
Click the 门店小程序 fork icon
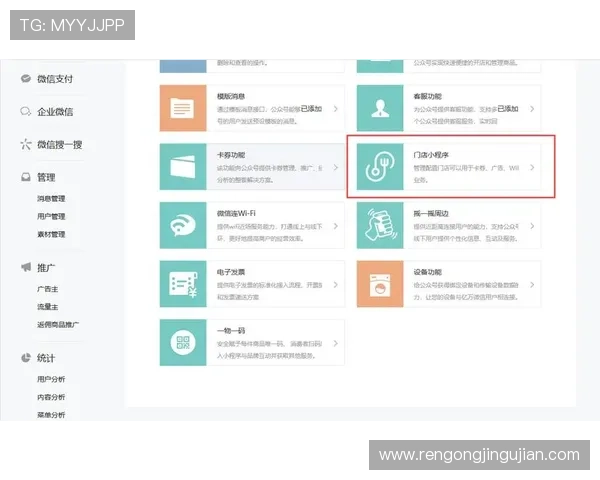coord(380,167)
